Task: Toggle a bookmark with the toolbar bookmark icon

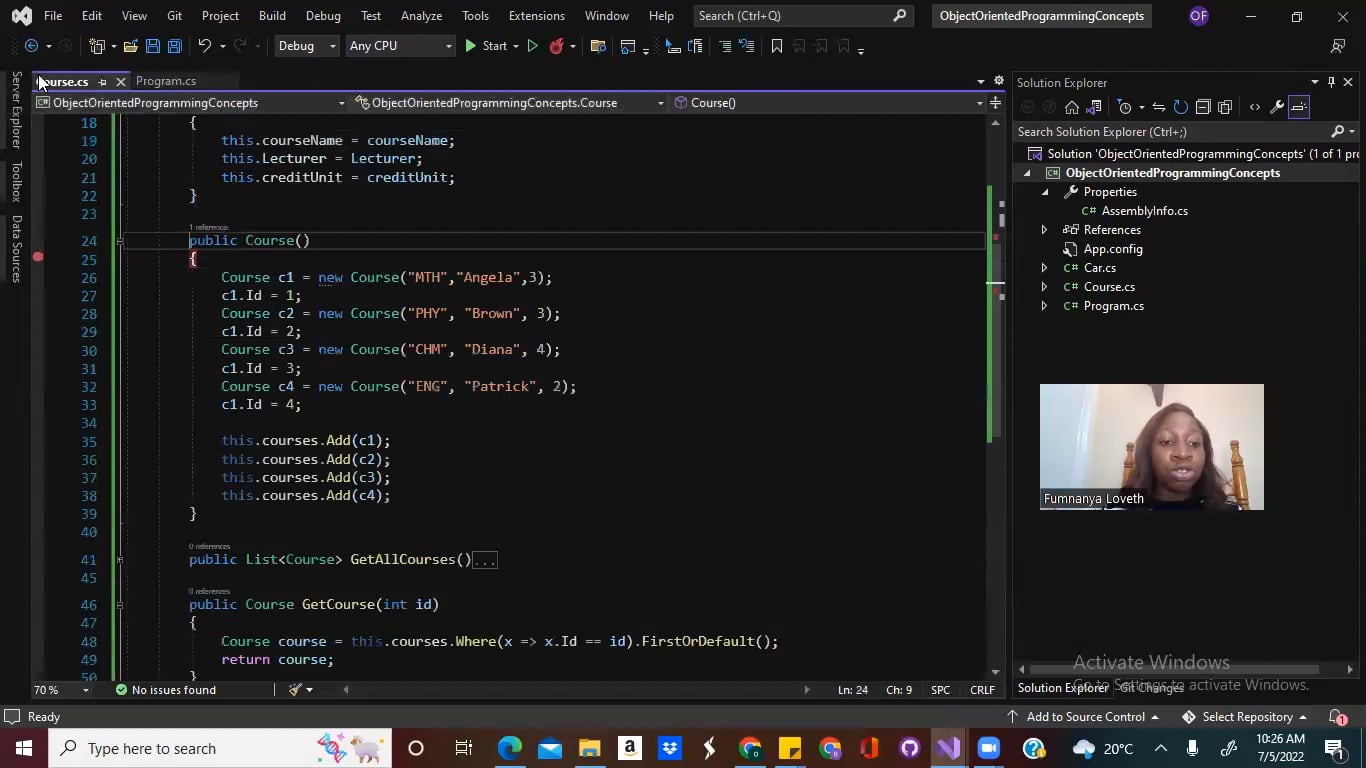Action: [776, 46]
